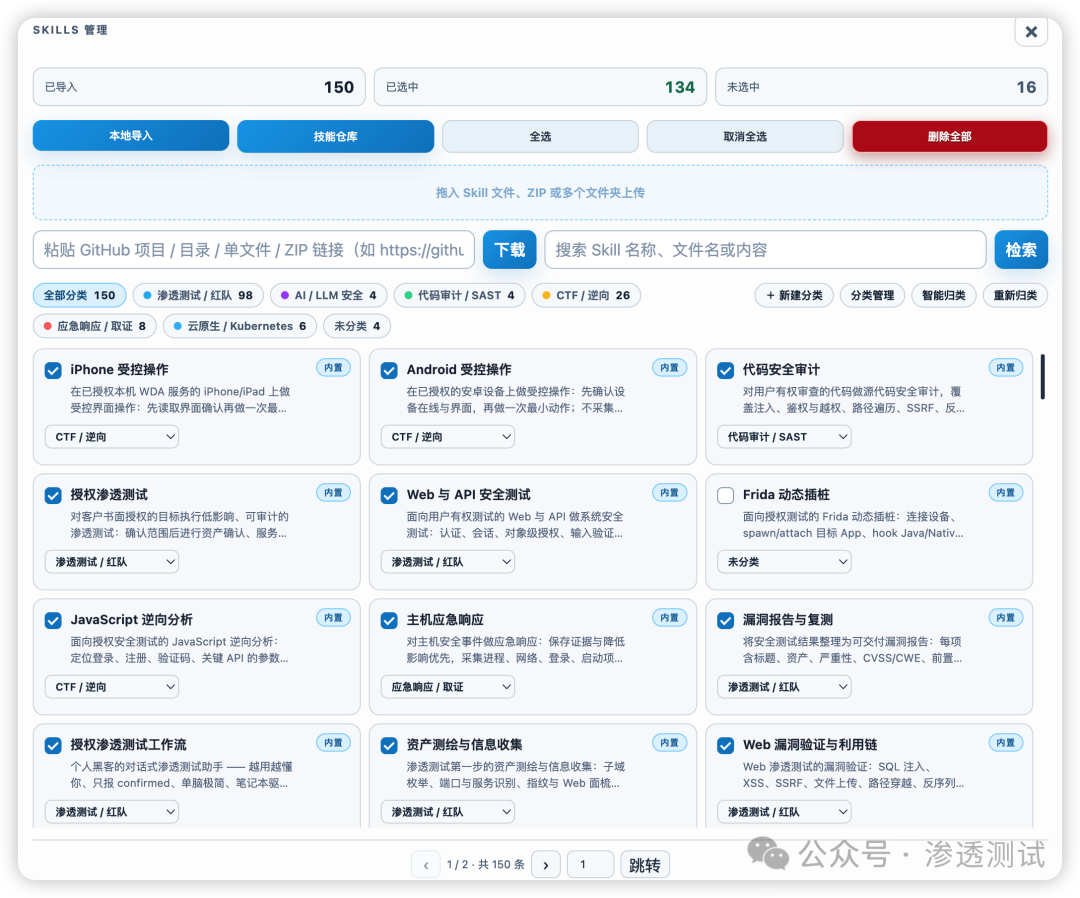This screenshot has height=898, width=1080.
Task: Filter by 渗透测试 / 红队 category
Action: [x=198, y=295]
